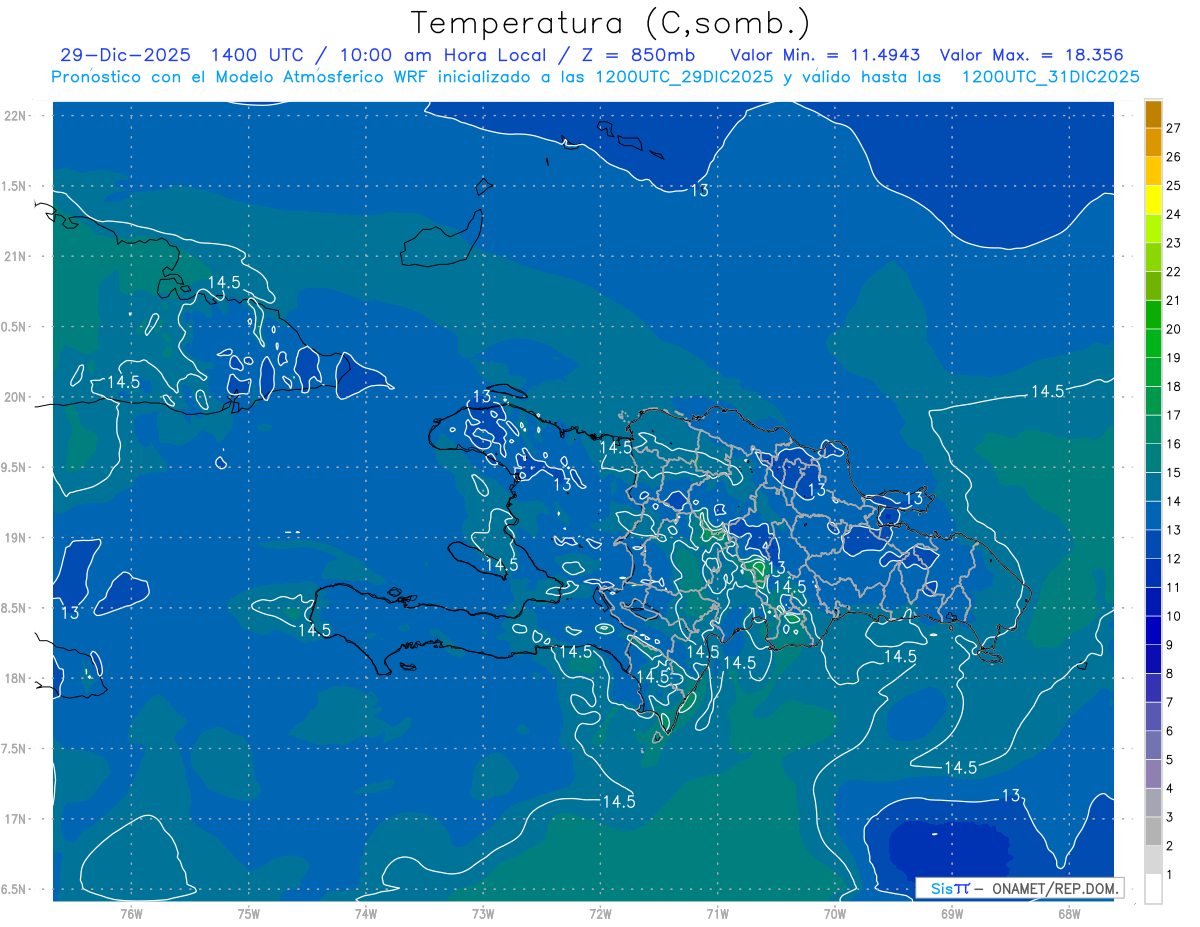1200x927 pixels.
Task: Click the white swatch at the color scale bottom
Action: [x=1153, y=889]
